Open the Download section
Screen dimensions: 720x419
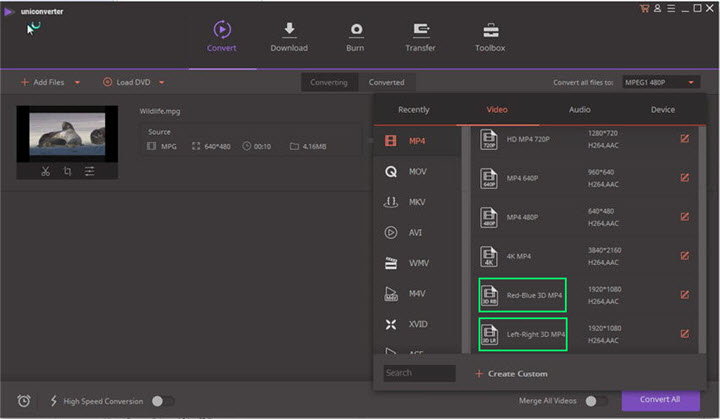coord(289,35)
